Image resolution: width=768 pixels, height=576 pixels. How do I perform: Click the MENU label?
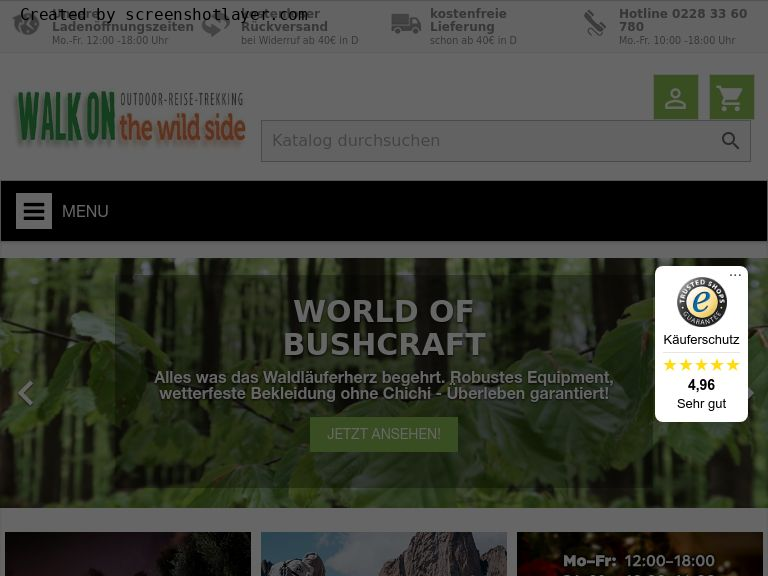[x=85, y=211]
